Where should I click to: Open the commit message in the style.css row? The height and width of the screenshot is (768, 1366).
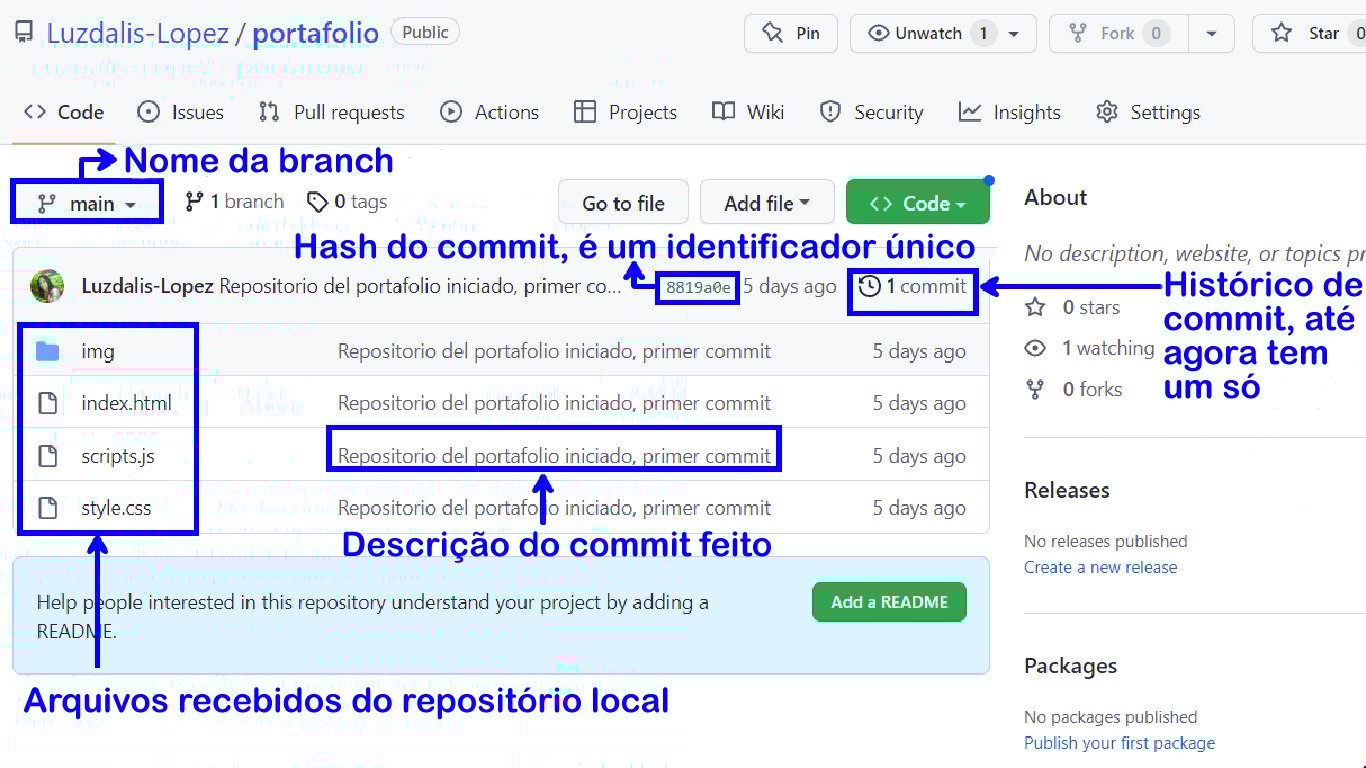pos(554,508)
